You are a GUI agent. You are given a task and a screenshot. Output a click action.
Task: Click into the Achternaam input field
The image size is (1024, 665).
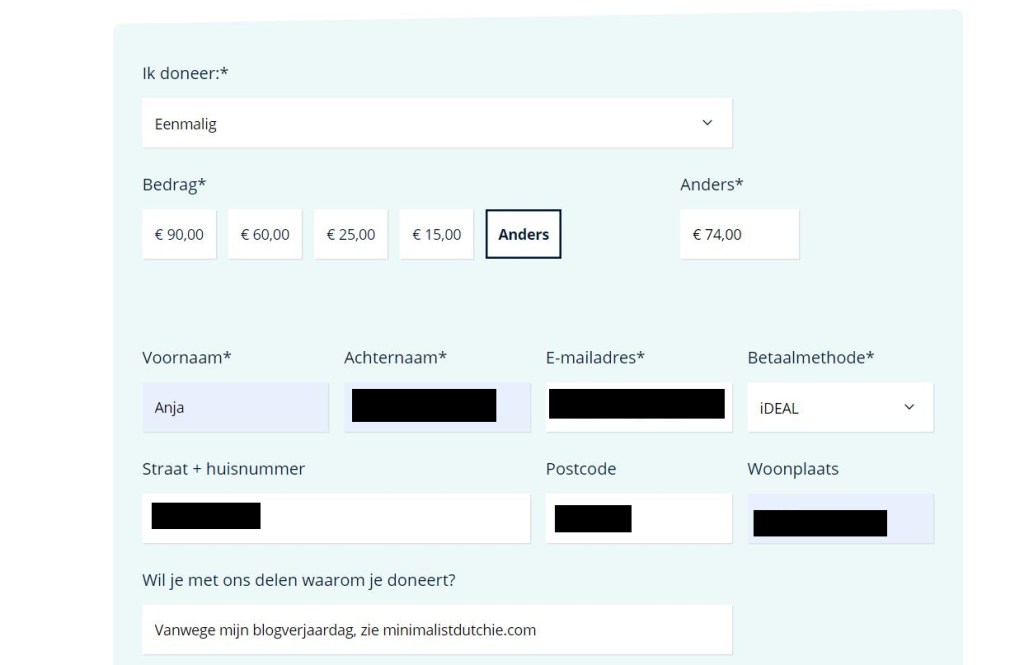437,408
